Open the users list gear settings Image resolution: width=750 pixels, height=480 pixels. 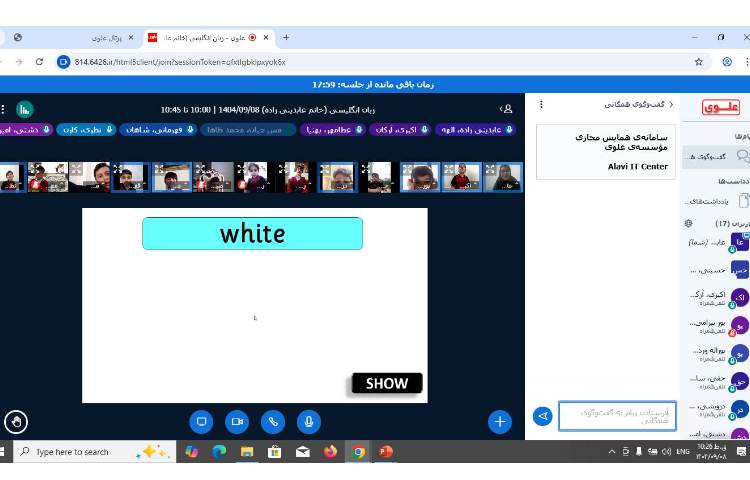click(688, 223)
